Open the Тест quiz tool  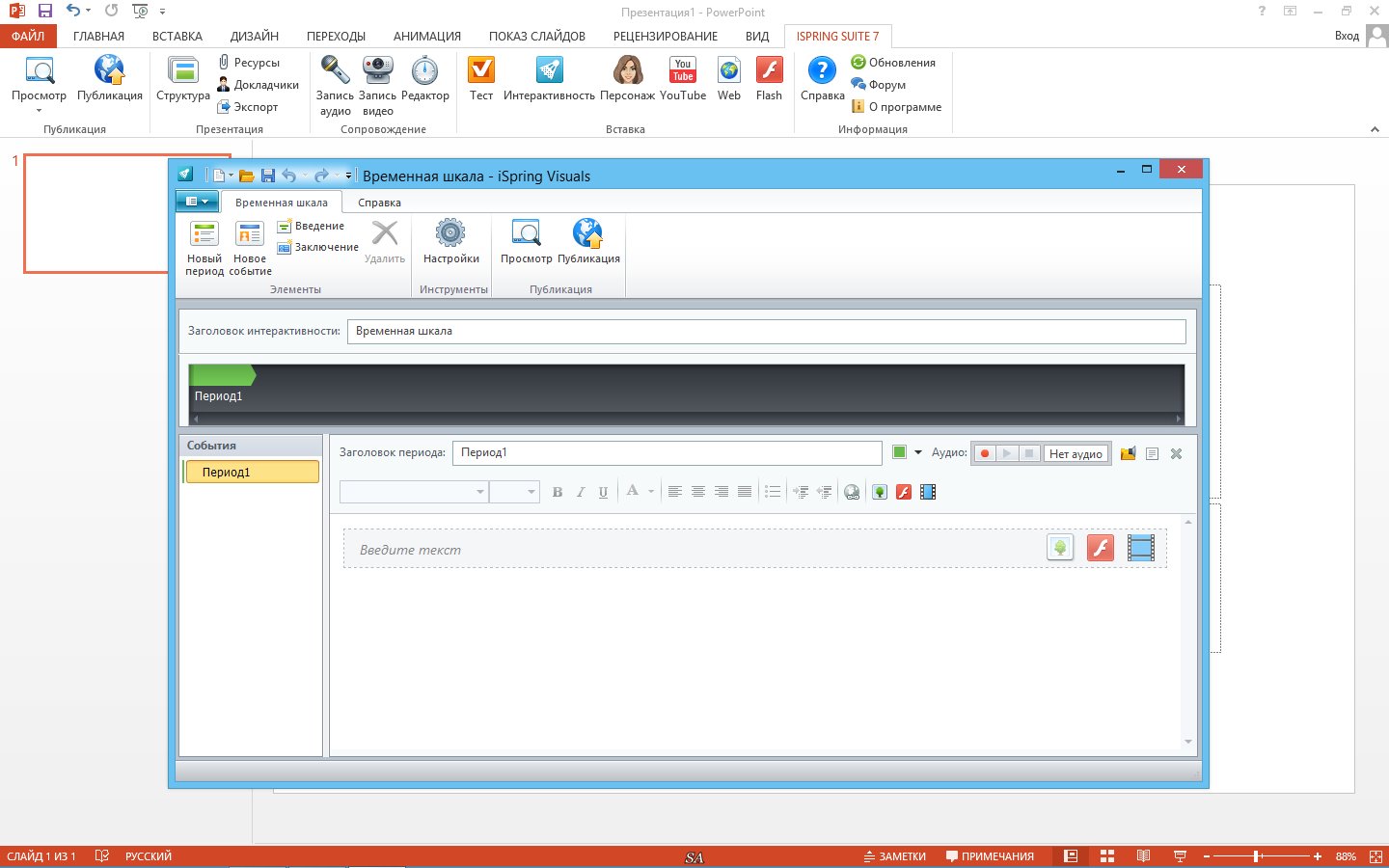pos(481,71)
